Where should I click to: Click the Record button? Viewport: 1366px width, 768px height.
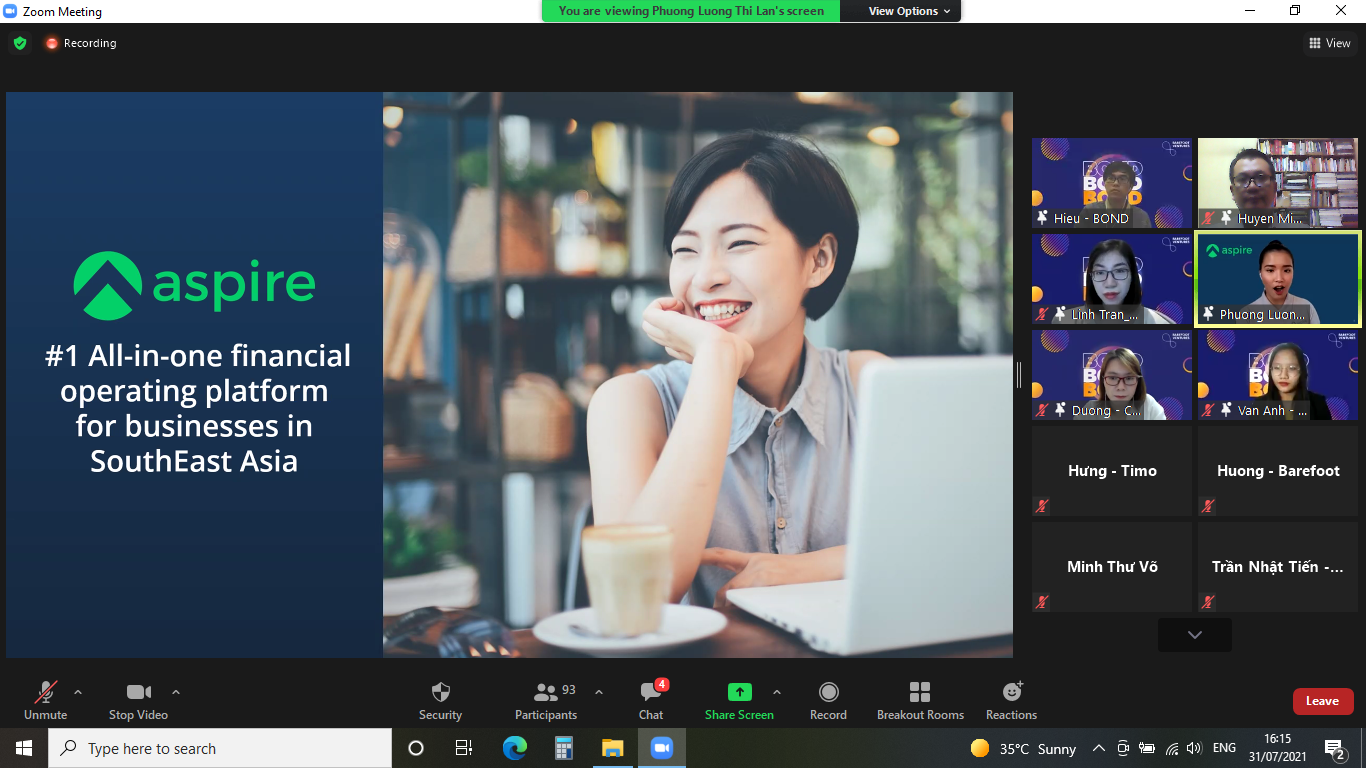pos(828,700)
